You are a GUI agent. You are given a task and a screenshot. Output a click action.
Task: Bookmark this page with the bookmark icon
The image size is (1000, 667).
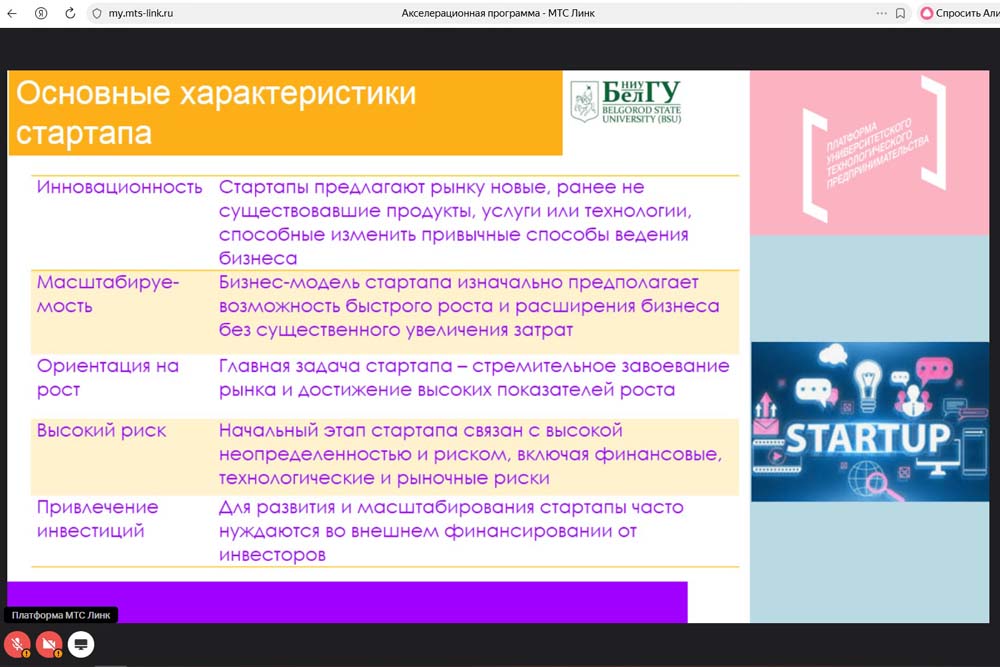coord(901,14)
